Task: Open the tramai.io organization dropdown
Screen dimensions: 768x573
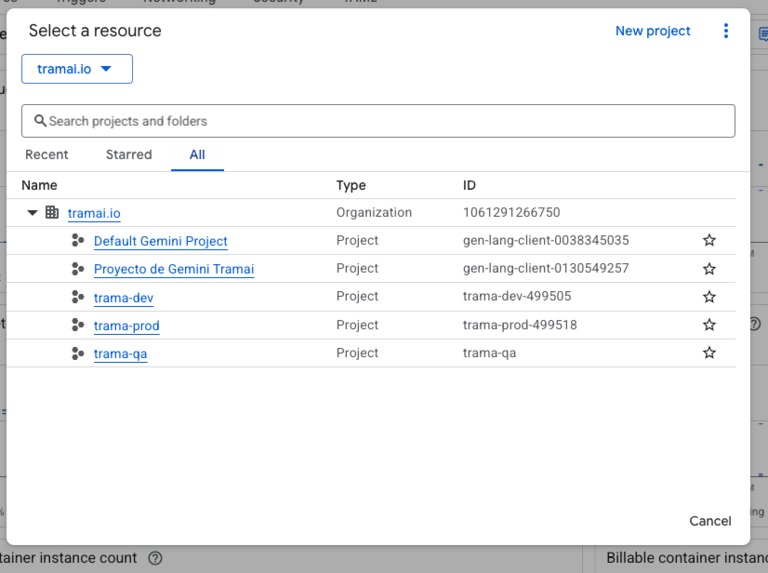Action: pos(77,69)
